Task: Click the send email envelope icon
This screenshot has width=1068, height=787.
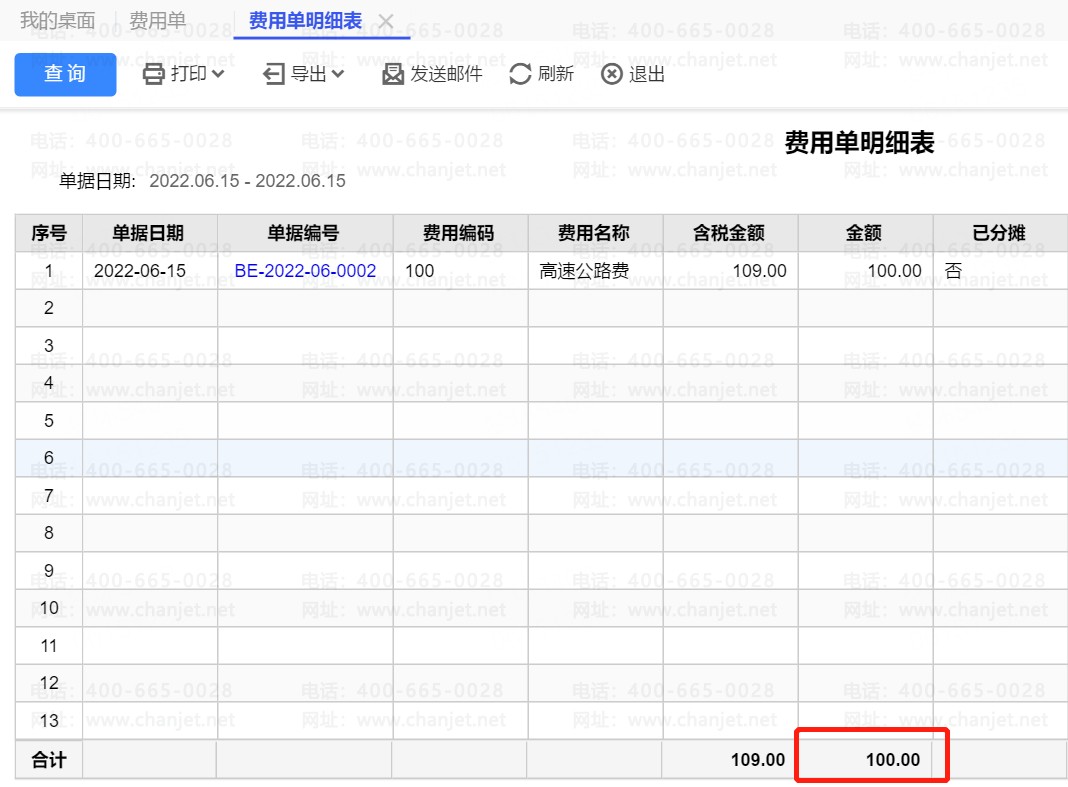Action: [x=393, y=74]
